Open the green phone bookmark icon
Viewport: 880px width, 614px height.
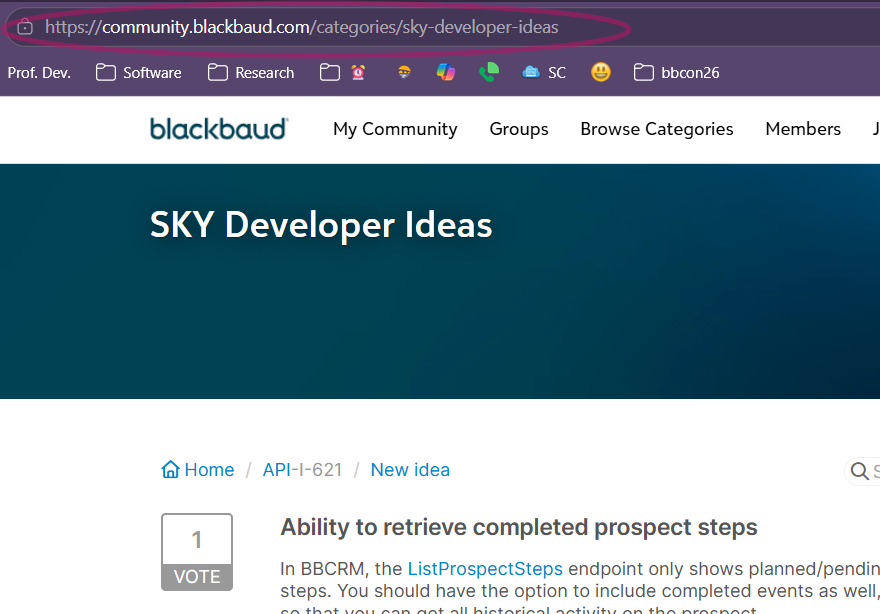coord(489,72)
